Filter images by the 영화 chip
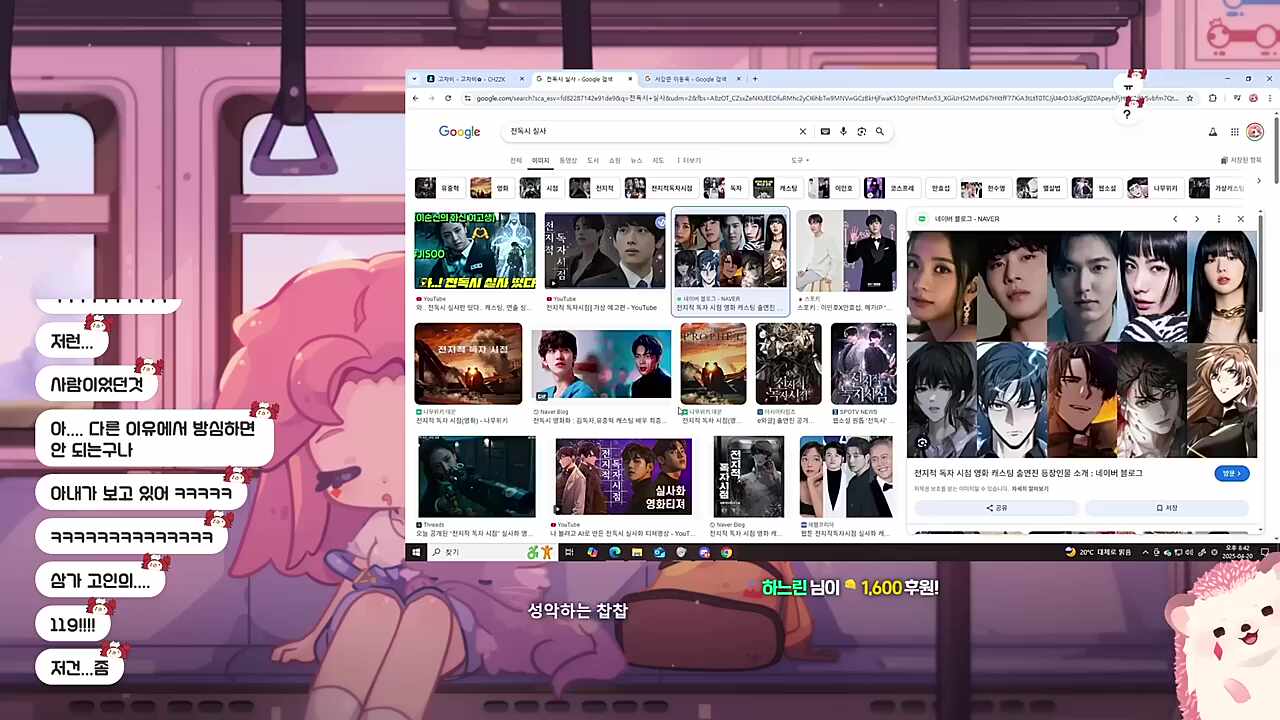This screenshot has width=1280, height=720. [x=491, y=188]
